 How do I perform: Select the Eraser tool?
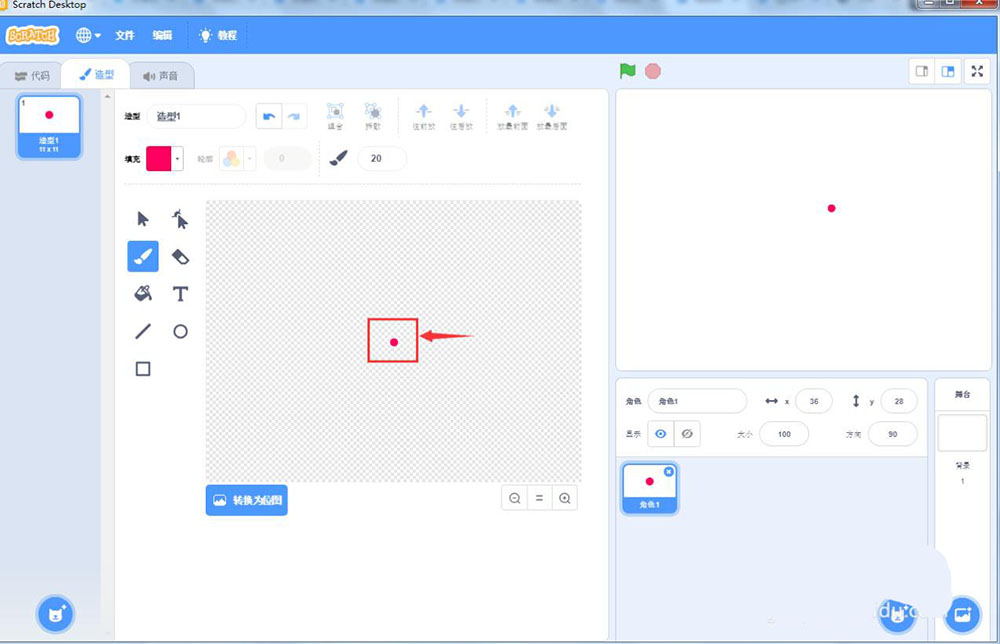180,257
